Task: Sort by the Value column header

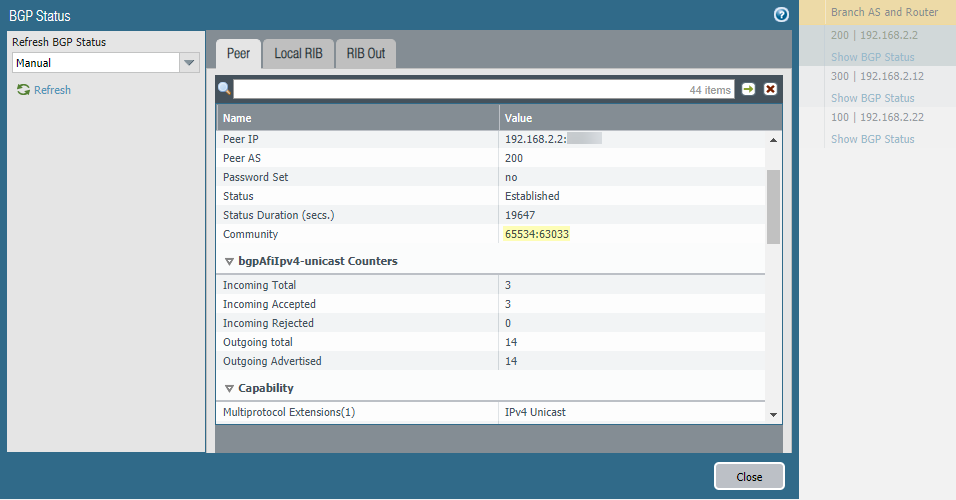Action: [630, 118]
